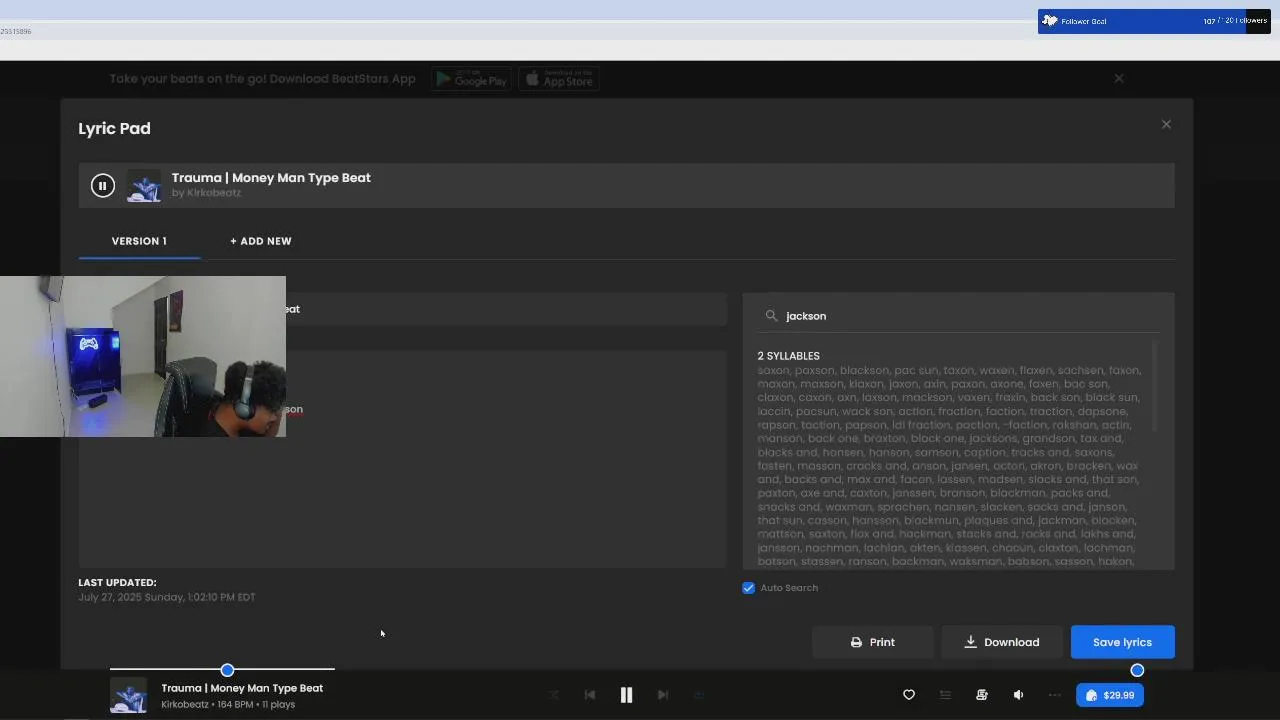This screenshot has height=720, width=1280.
Task: Toggle repeat in the bottom player
Action: [699, 695]
